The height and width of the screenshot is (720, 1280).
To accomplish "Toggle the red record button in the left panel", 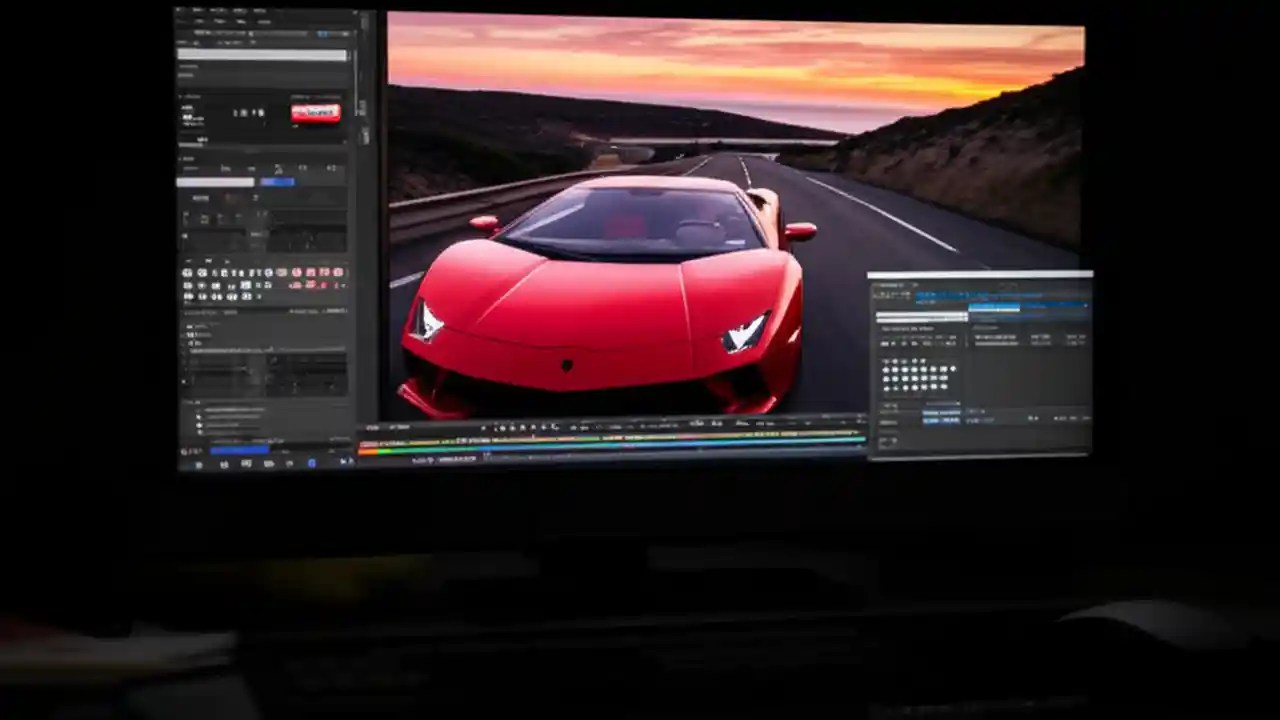I will point(316,112).
